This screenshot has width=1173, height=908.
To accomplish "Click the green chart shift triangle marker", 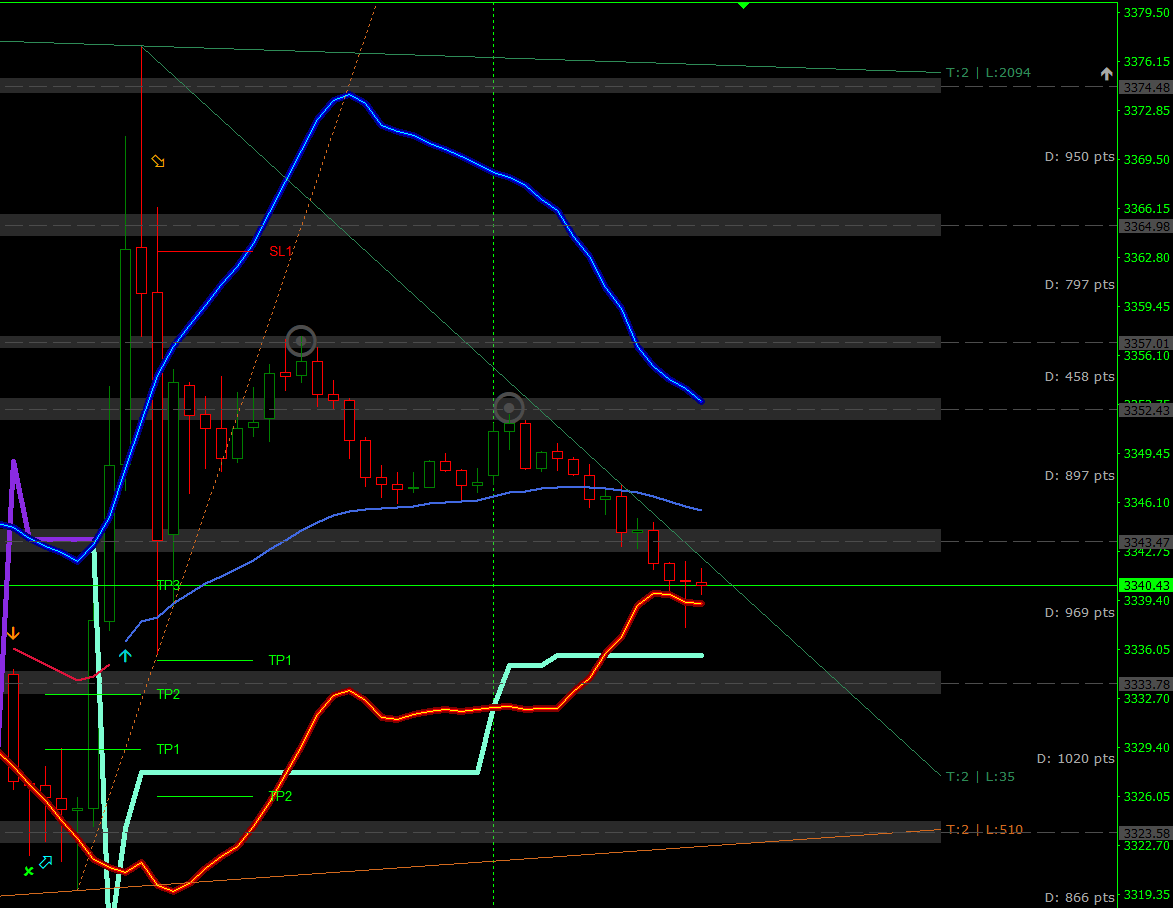I will pos(743,6).
